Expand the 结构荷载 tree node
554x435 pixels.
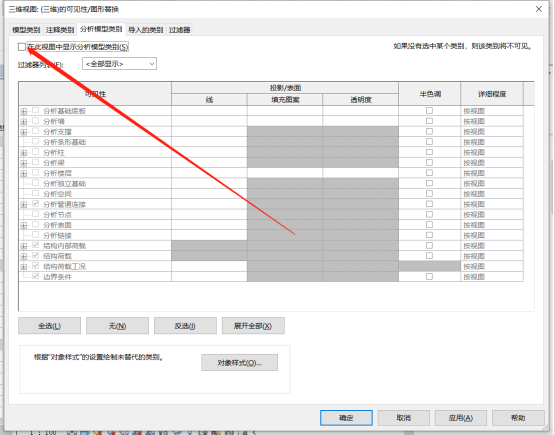pyautogui.click(x=24, y=257)
